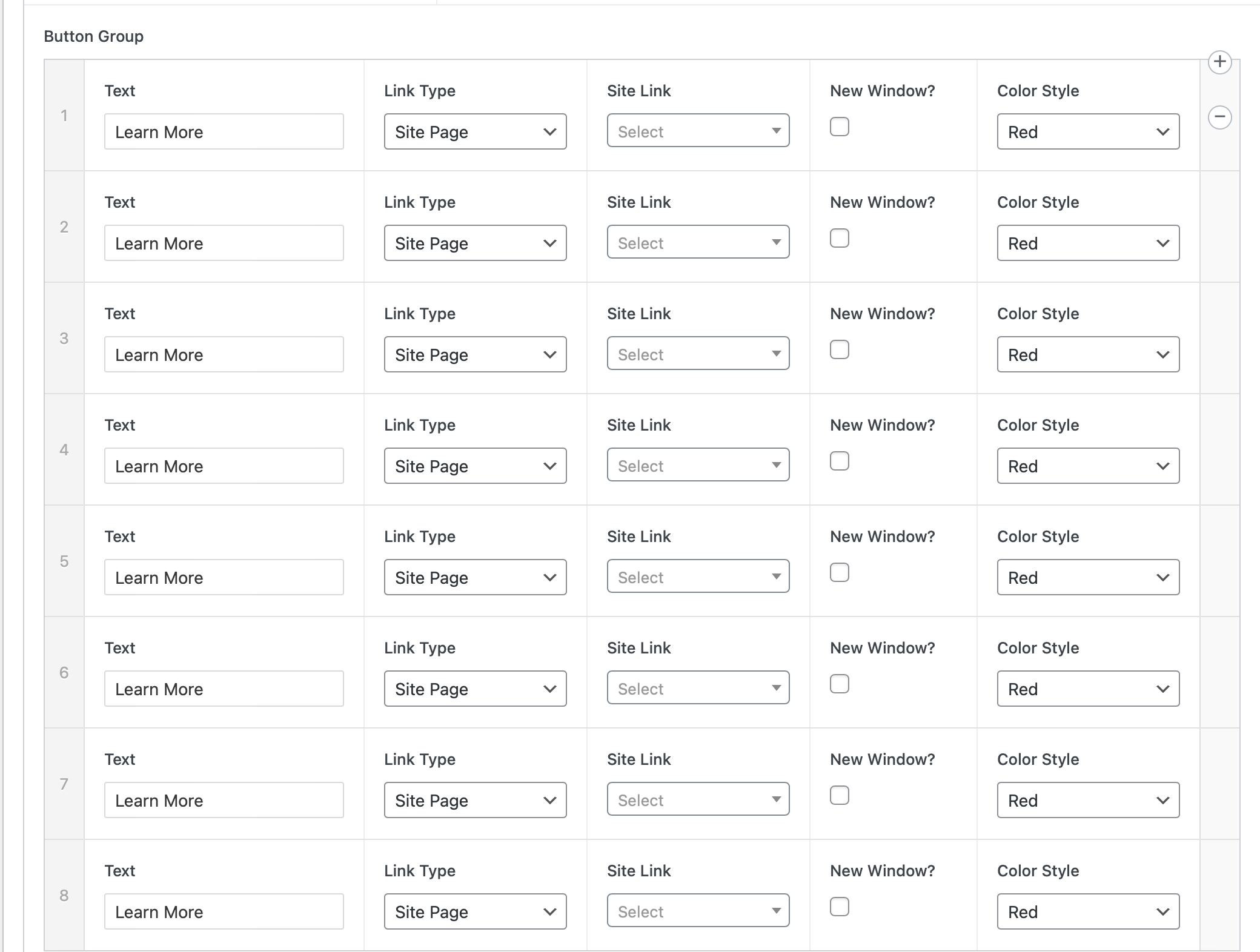Image resolution: width=1260 pixels, height=952 pixels.
Task: Open Link Type dropdown in row 8
Action: 475,911
